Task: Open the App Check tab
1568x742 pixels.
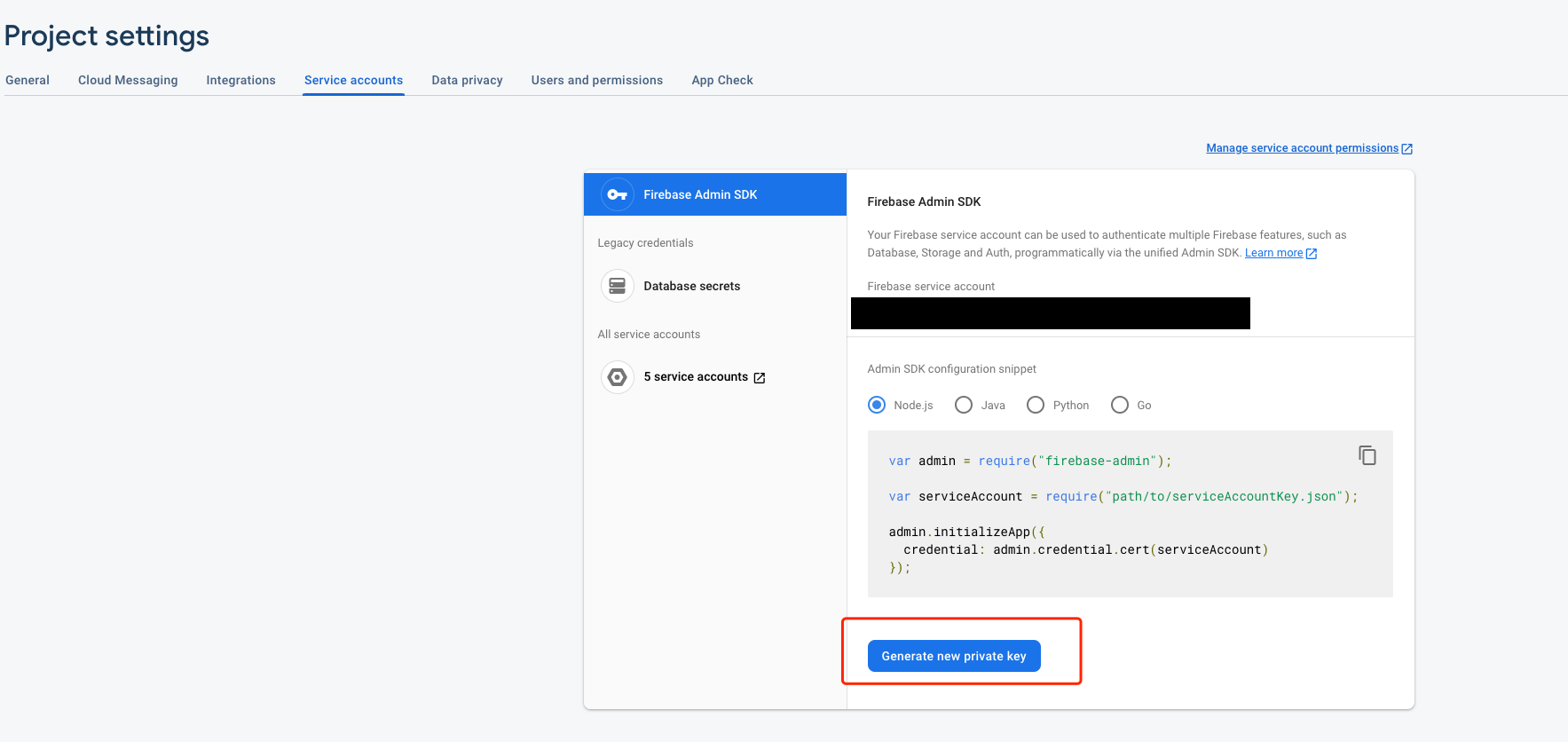Action: click(x=721, y=80)
